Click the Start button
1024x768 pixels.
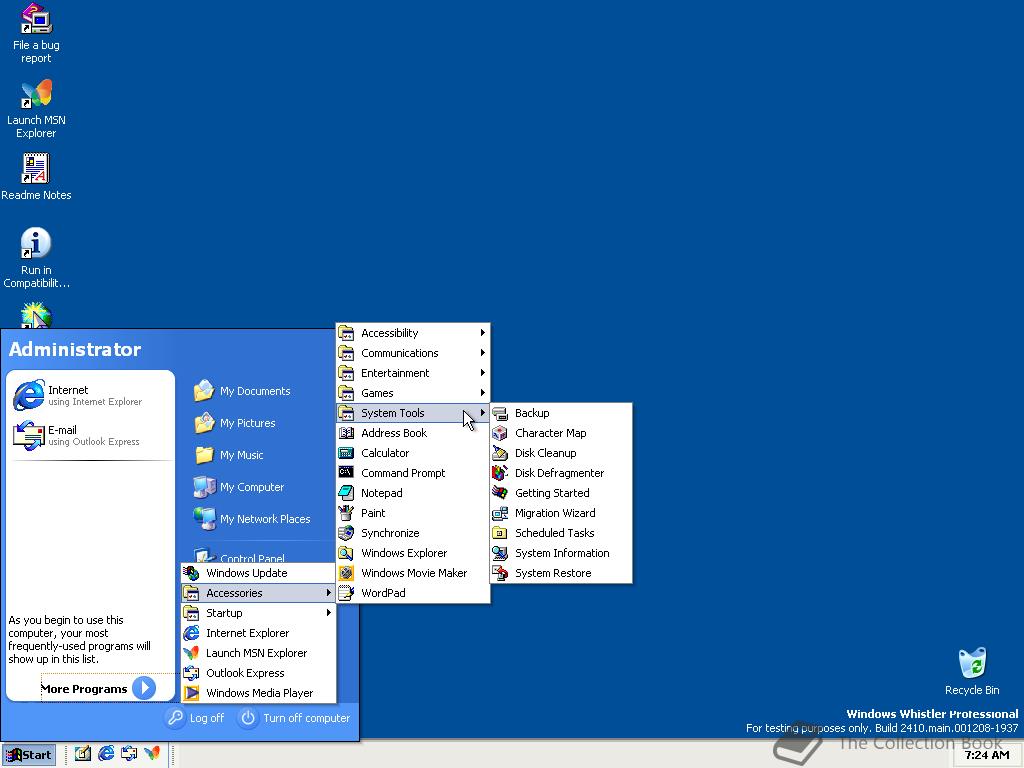29,755
